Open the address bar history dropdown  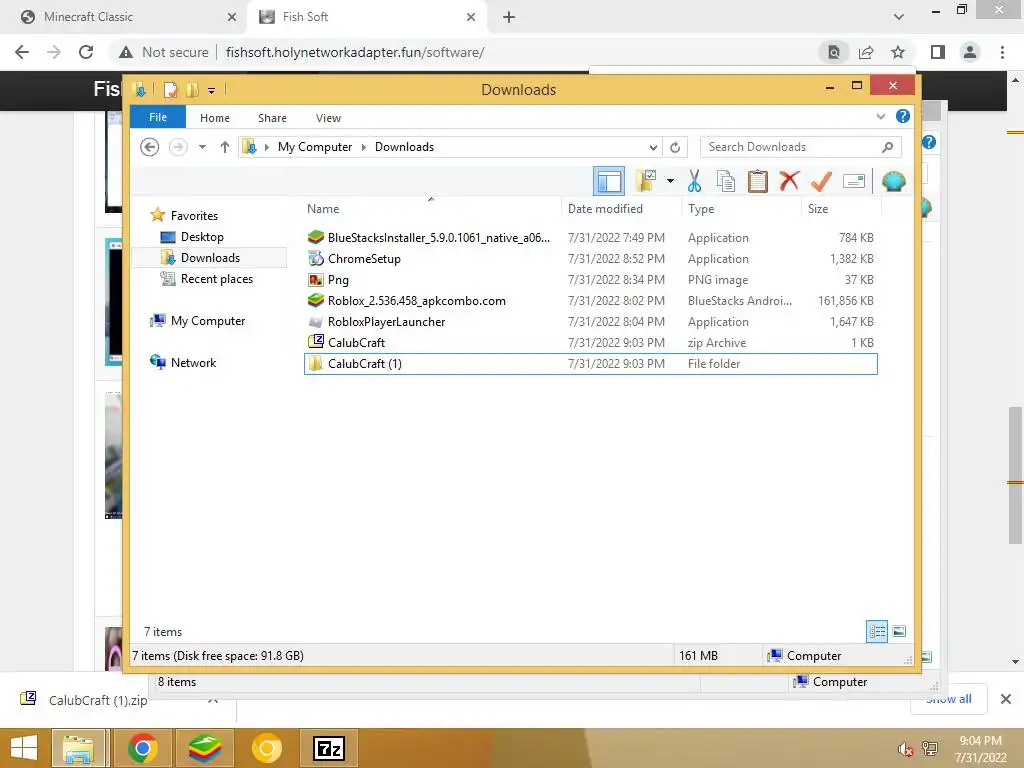point(652,147)
